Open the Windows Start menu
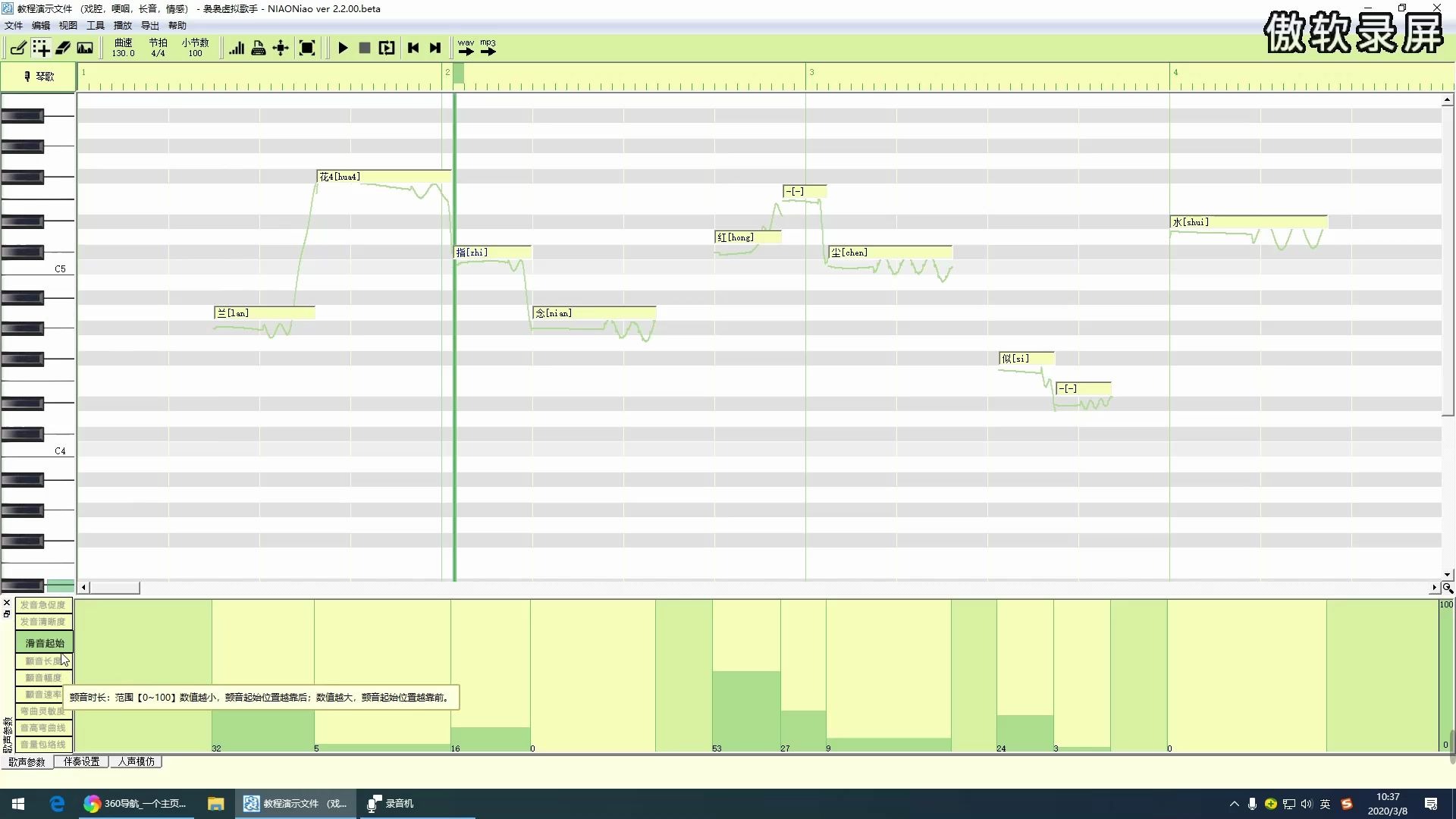The image size is (1456, 819). coord(18,804)
